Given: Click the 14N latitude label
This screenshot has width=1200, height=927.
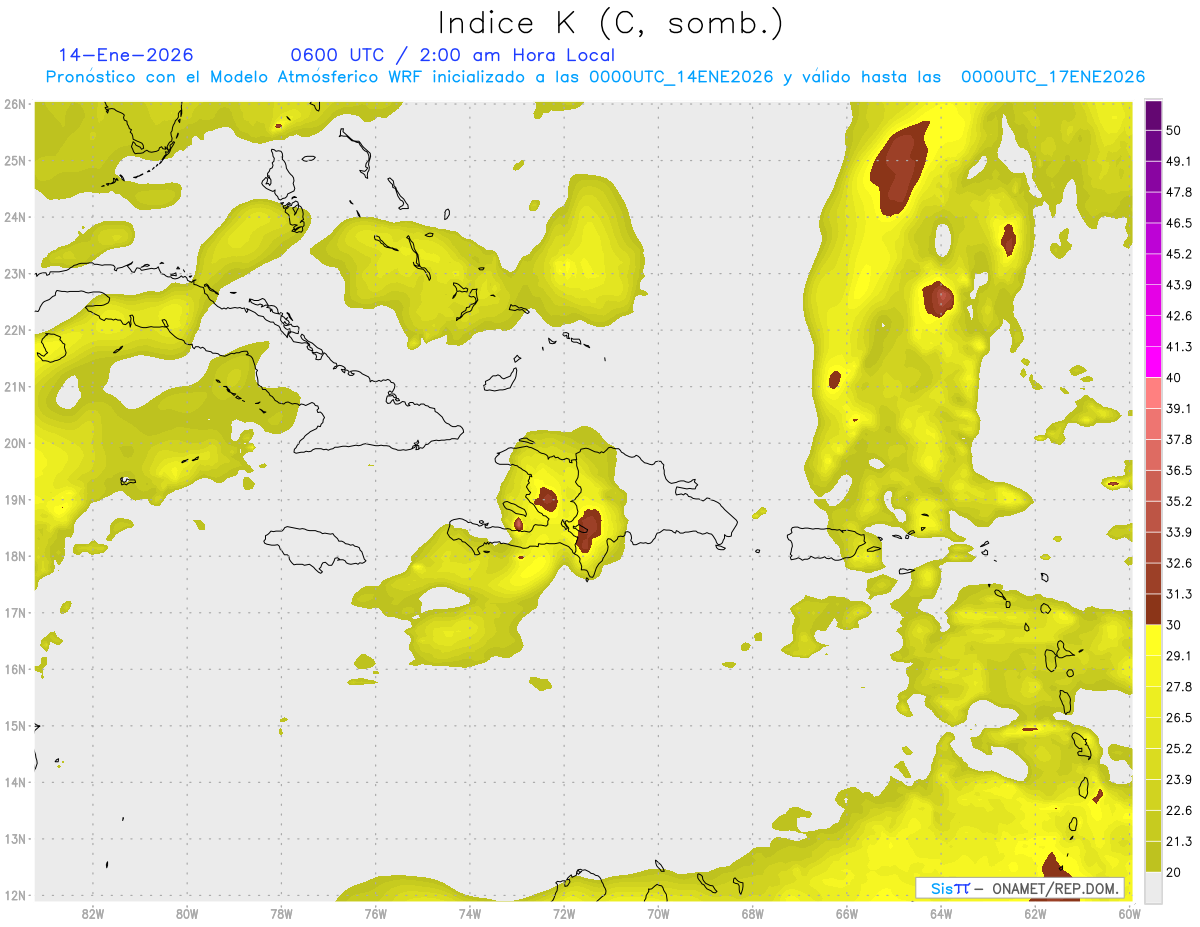Looking at the screenshot, I should point(14,782).
